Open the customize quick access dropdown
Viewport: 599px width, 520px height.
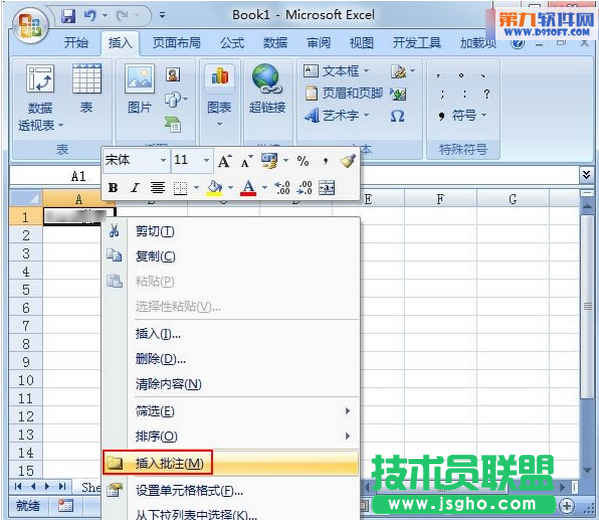tap(162, 16)
